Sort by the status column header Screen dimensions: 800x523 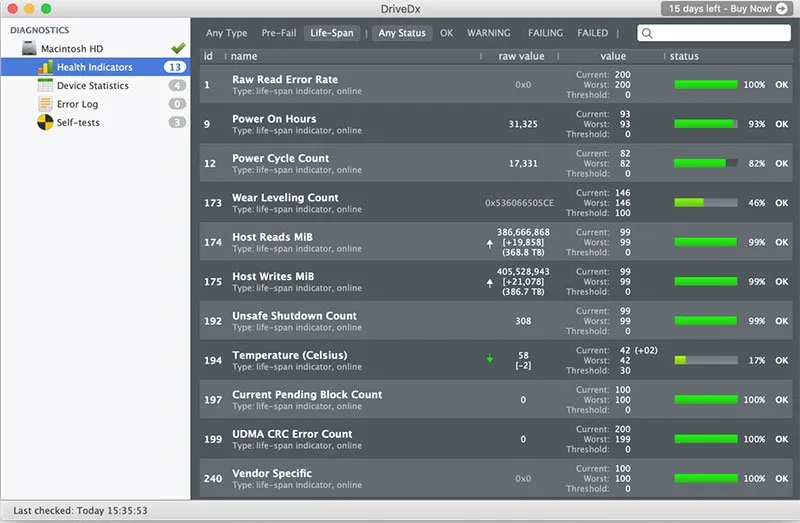684,56
